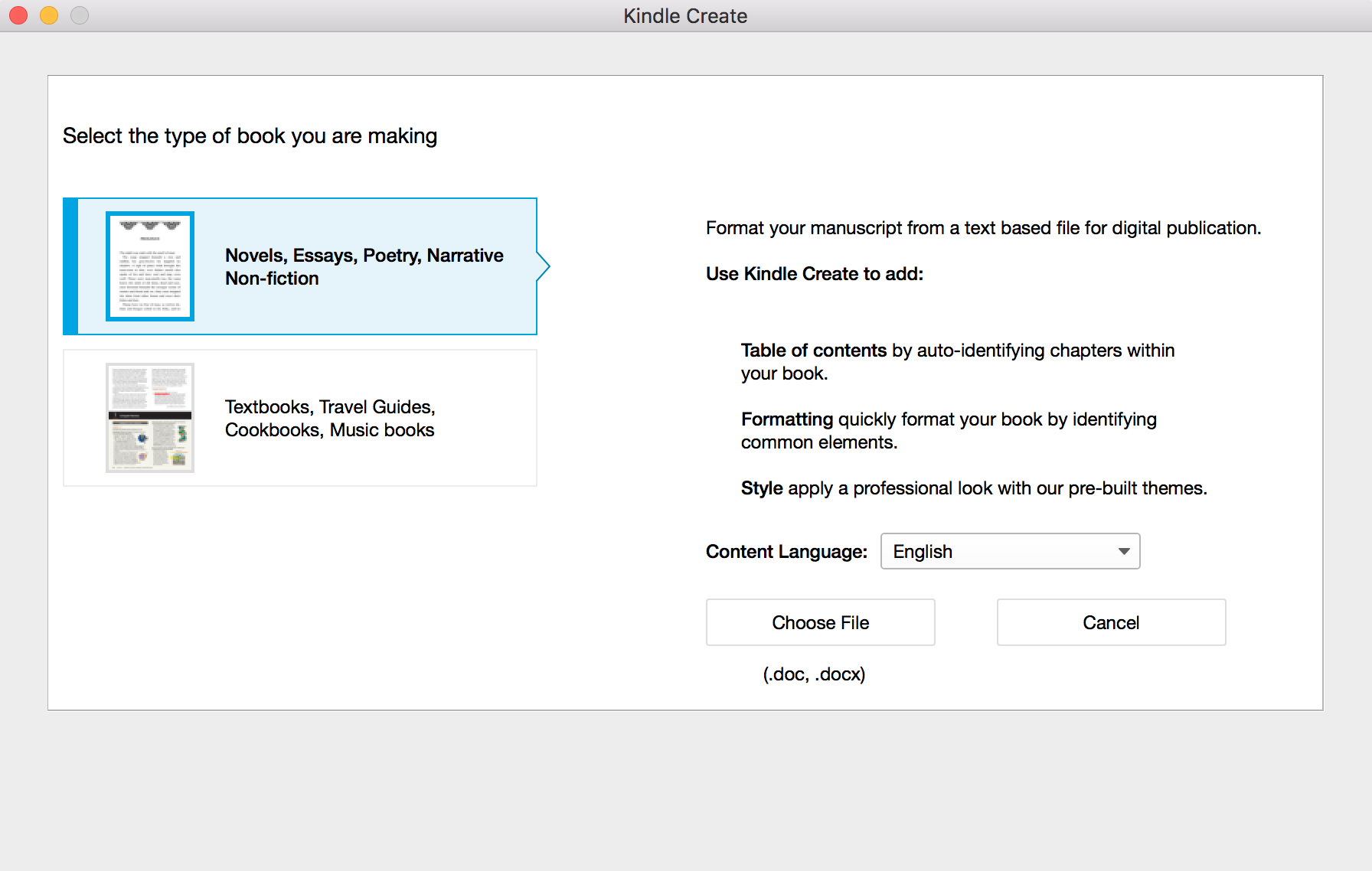Click the bold Table of contents text
This screenshot has width=1372, height=871.
pos(814,350)
